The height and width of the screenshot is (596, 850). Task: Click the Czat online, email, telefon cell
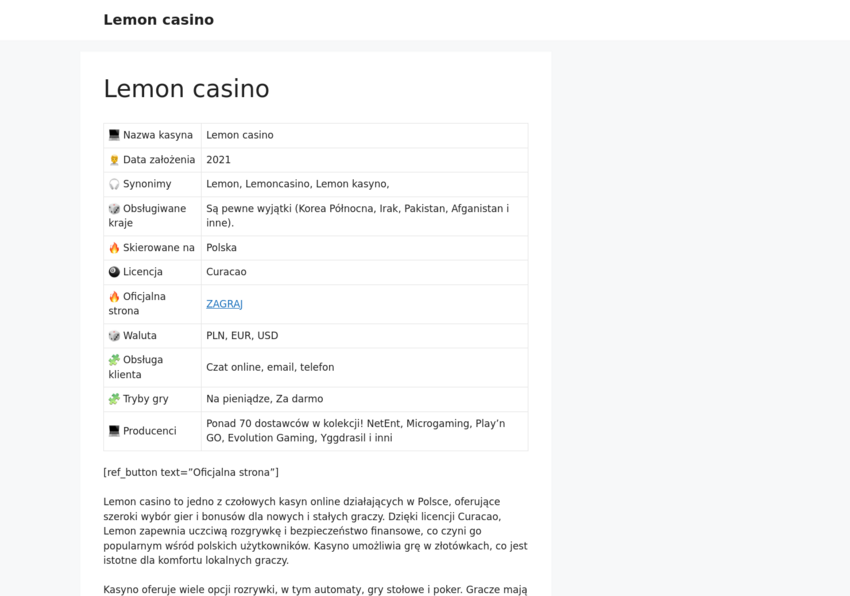[270, 367]
